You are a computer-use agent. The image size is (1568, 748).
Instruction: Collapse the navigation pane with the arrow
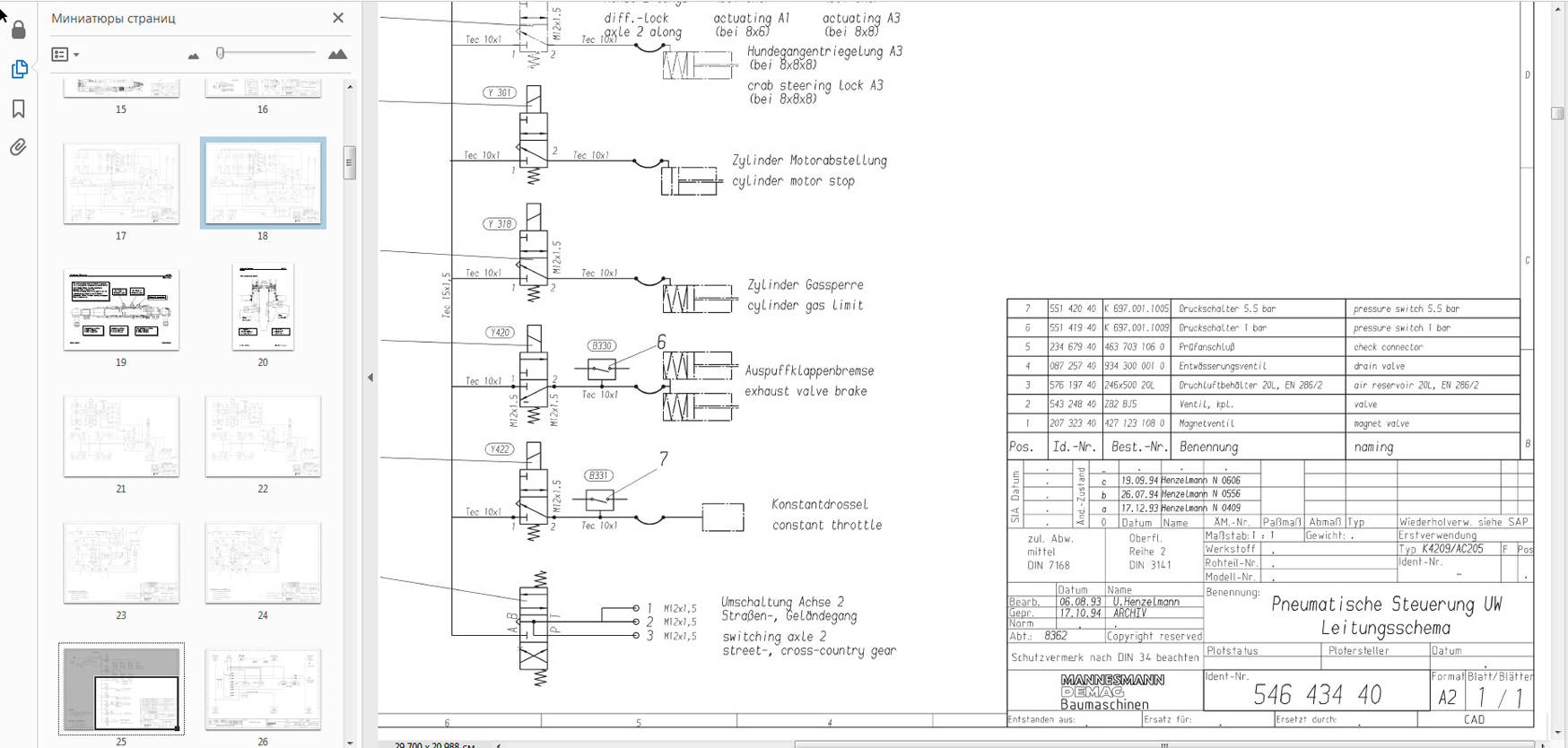coord(370,378)
